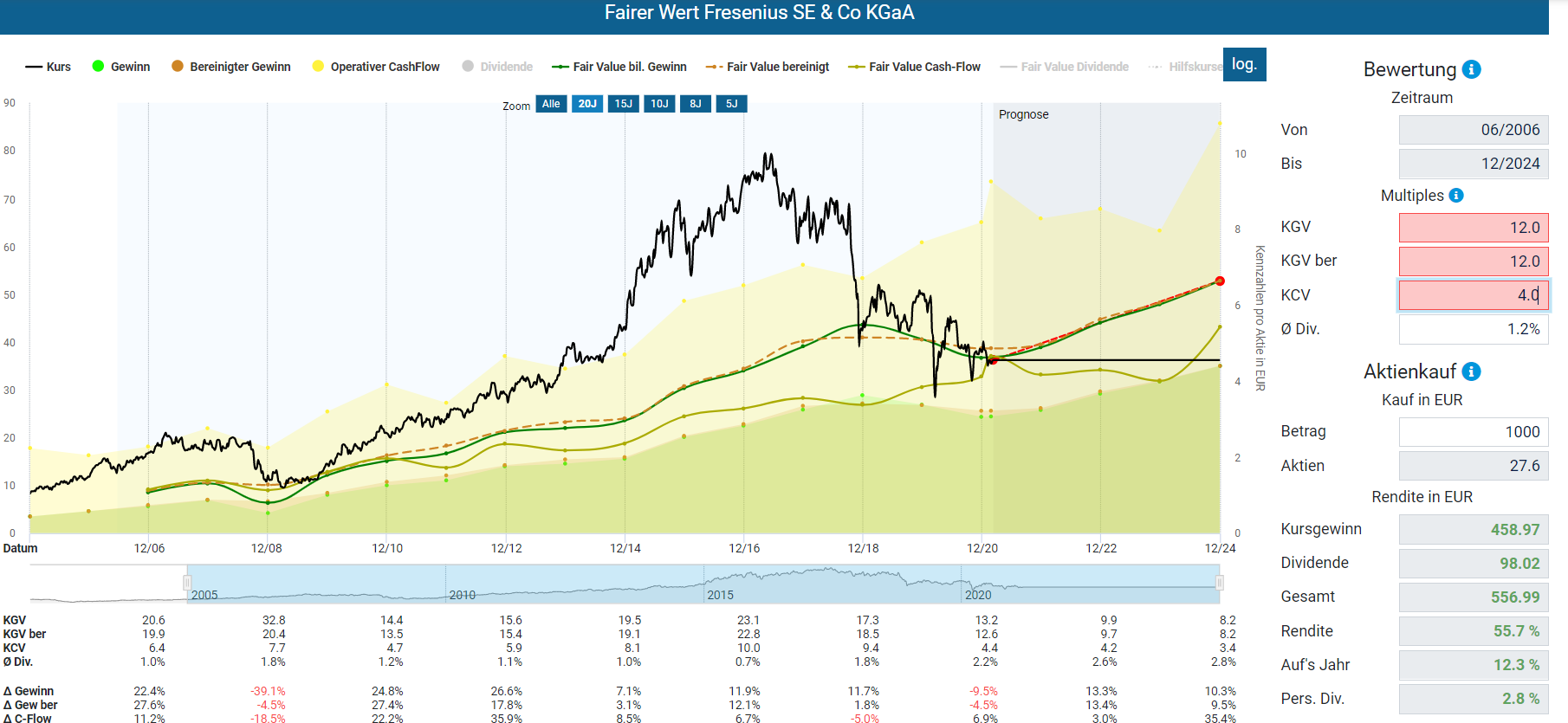
Task: Click the Ø Div. percentage field
Action: 1474,329
